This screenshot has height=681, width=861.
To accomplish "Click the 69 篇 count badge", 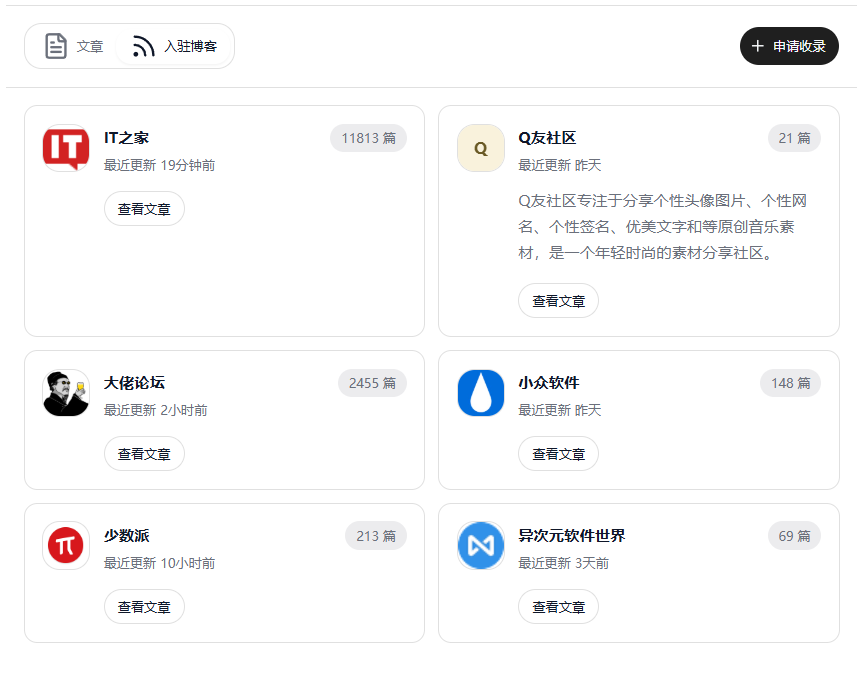I will coord(794,535).
